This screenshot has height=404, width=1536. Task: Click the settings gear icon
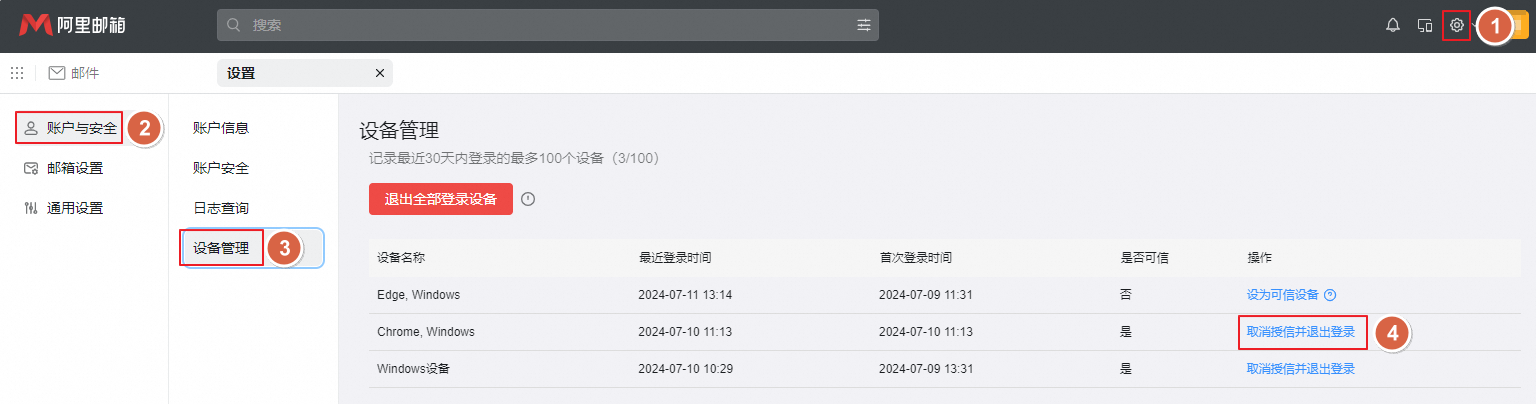pos(1457,26)
